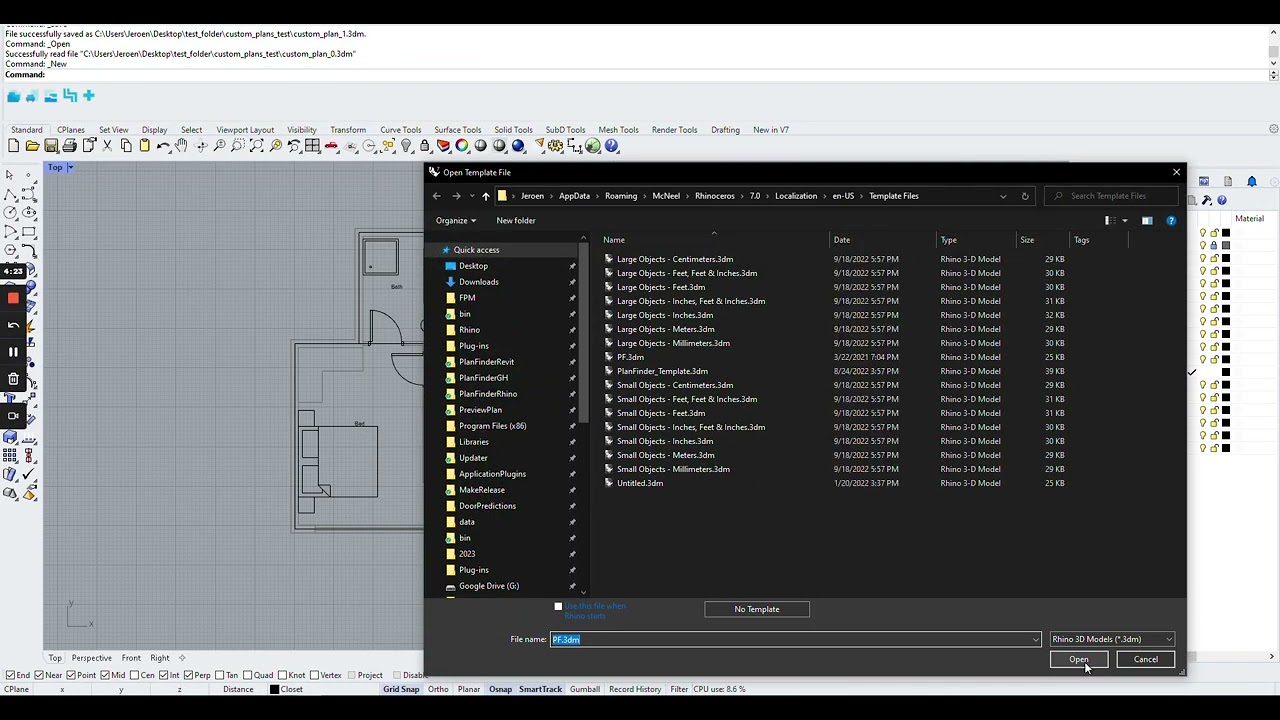
Task: Click the padlock Lock Objects toolbar icon
Action: point(425,146)
